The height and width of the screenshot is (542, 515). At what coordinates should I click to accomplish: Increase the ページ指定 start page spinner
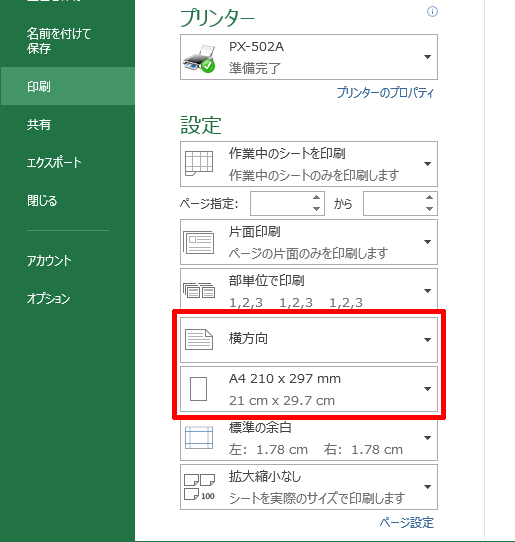pyautogui.click(x=316, y=198)
